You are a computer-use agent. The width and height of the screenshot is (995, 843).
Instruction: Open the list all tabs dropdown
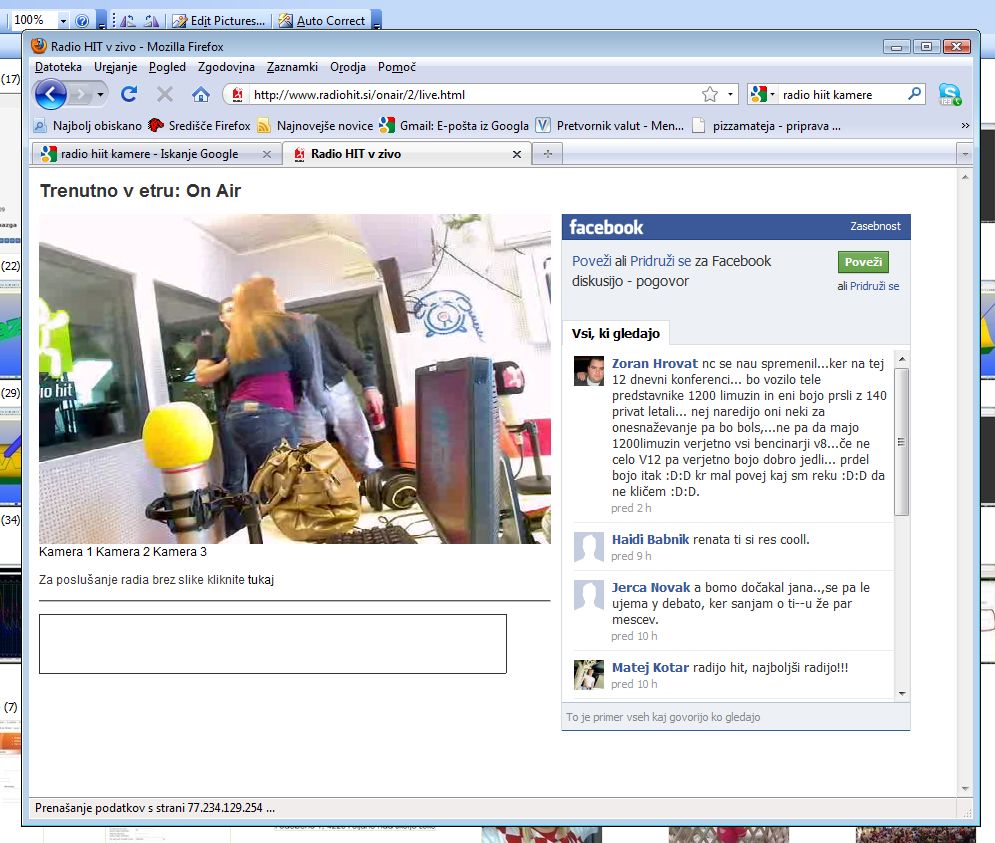click(965, 154)
